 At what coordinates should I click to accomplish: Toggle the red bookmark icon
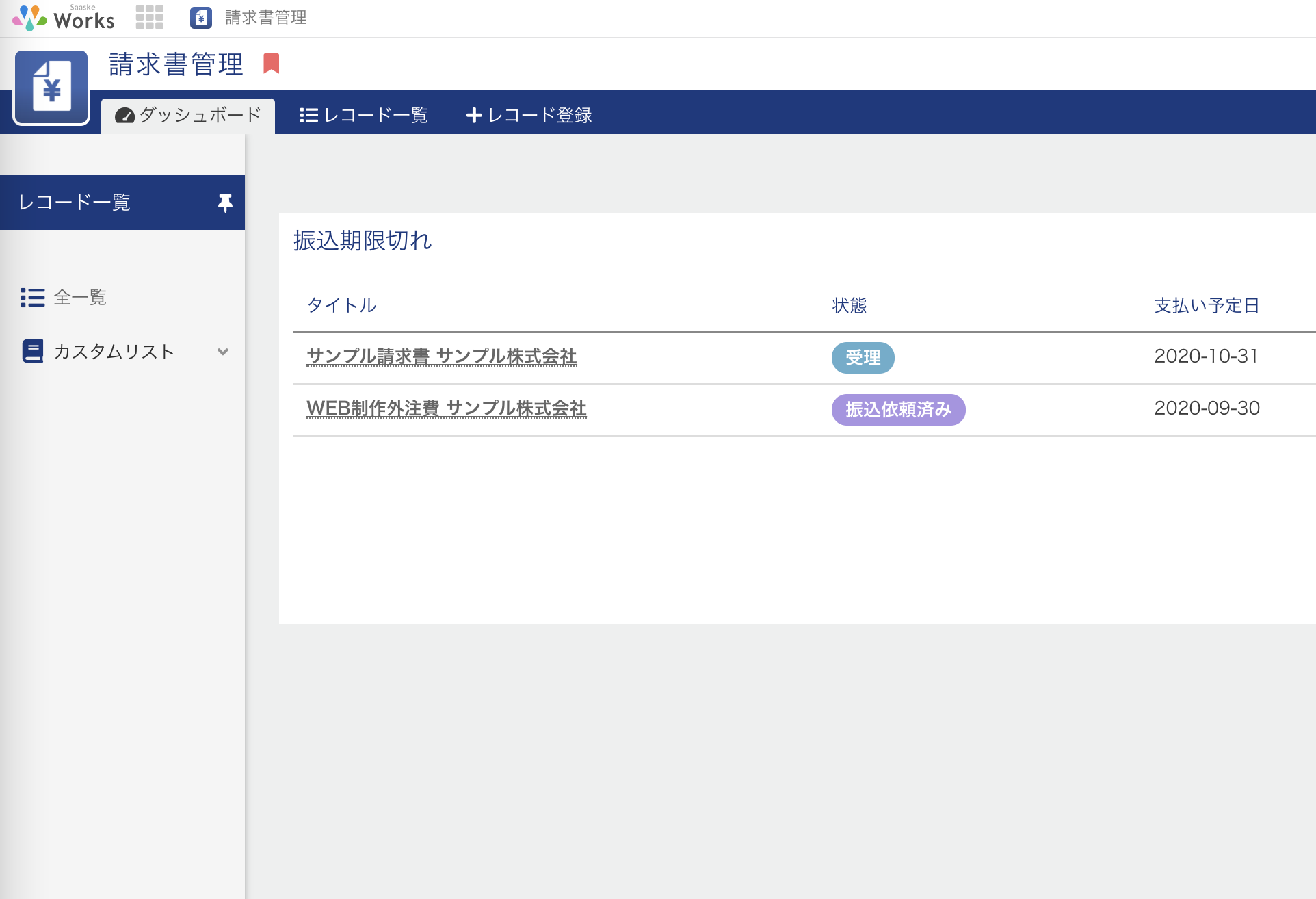(x=272, y=64)
